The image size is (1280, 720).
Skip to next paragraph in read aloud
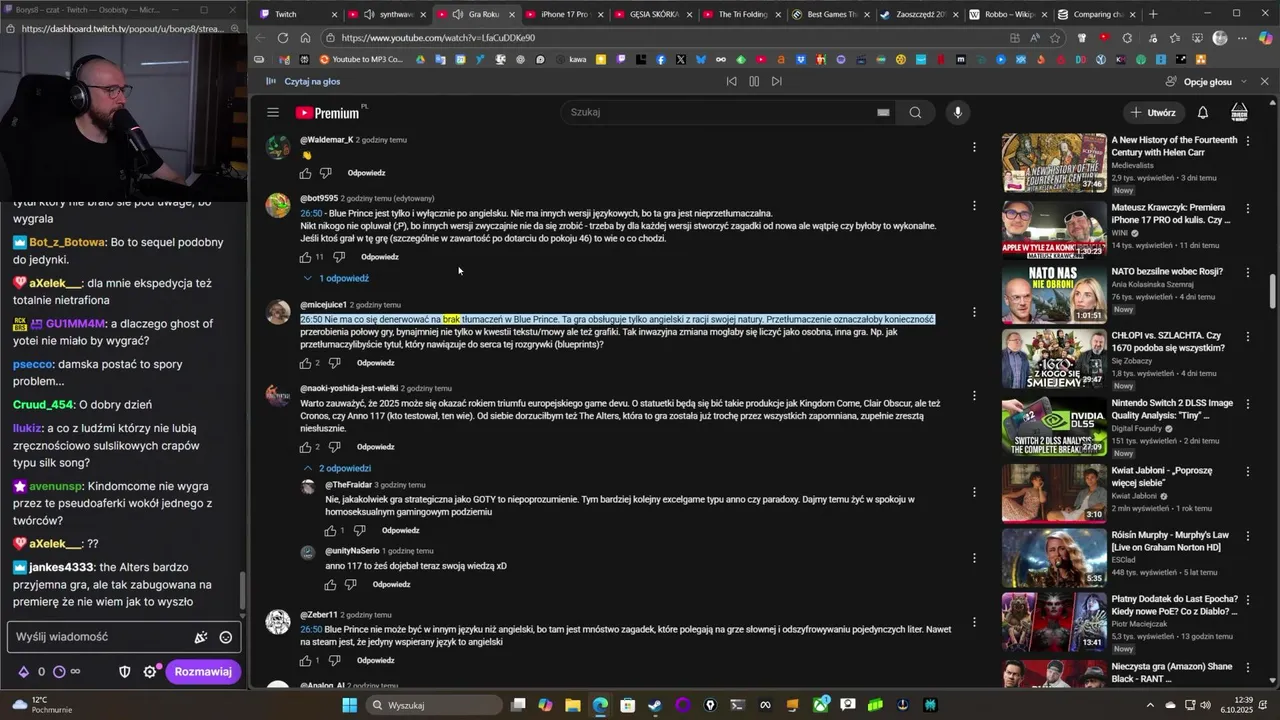click(776, 81)
